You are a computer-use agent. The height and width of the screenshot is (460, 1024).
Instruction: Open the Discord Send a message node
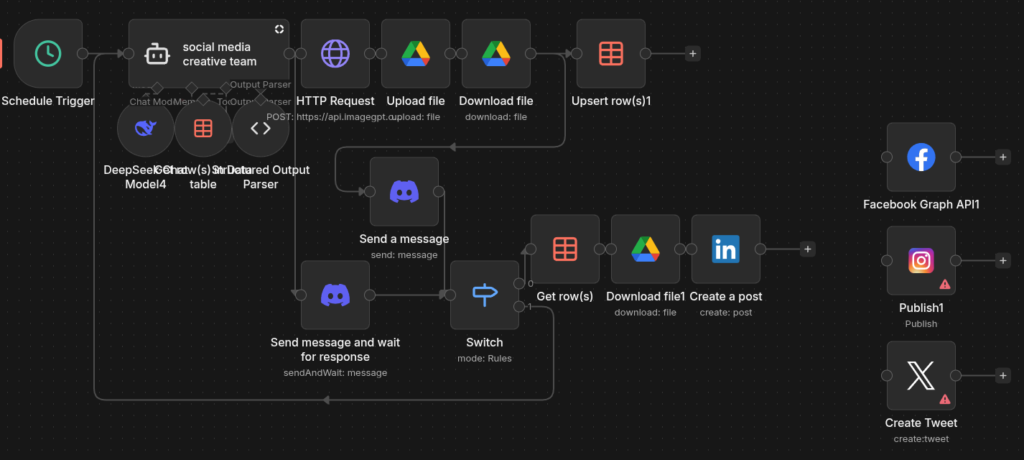point(404,191)
